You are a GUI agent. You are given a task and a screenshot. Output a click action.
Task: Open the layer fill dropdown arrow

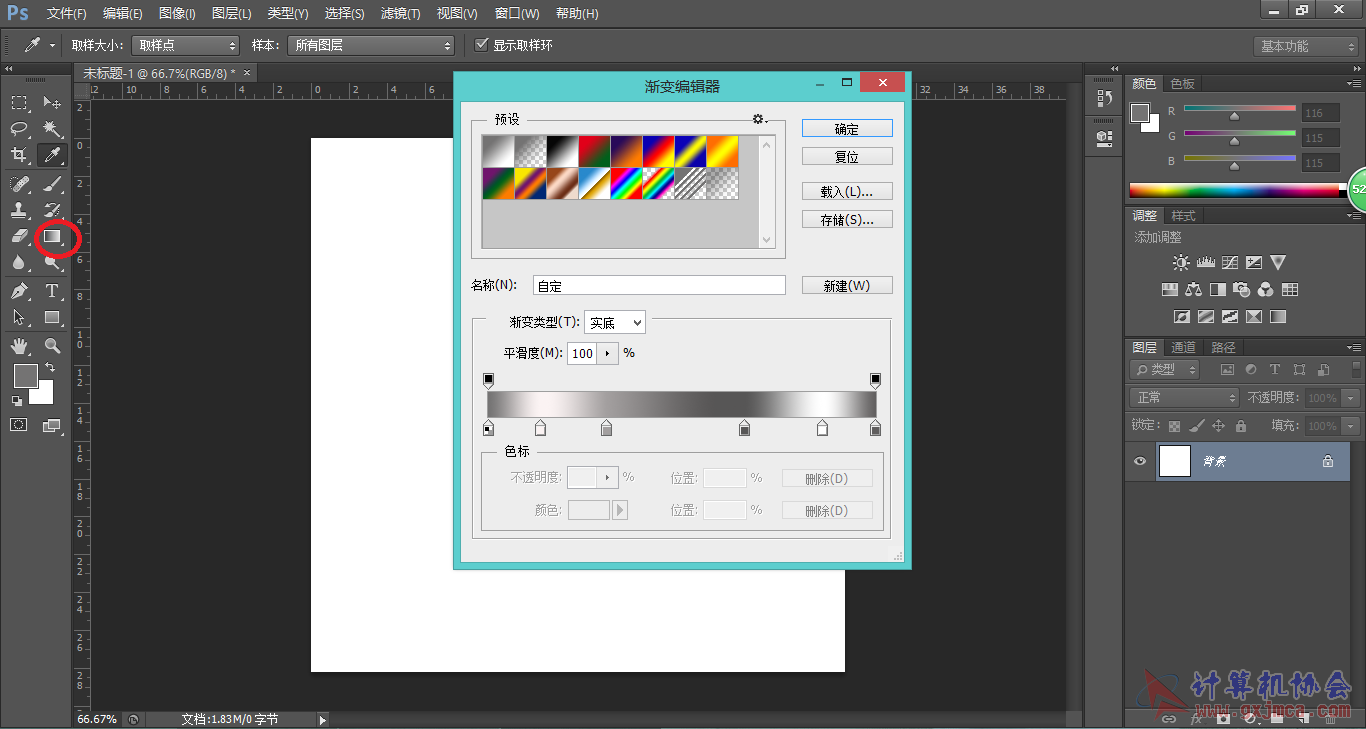(x=1352, y=426)
